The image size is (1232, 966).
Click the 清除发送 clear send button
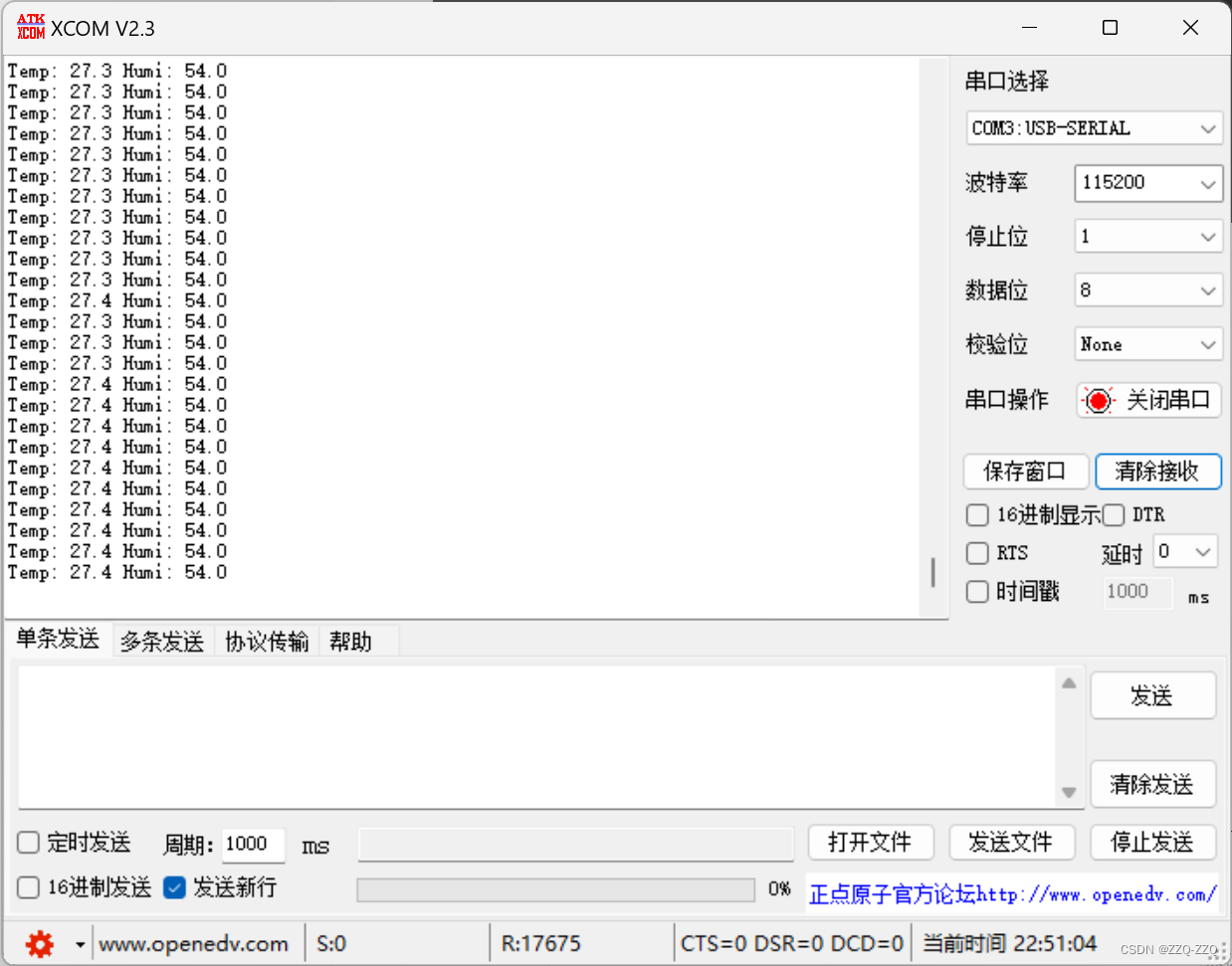click(1152, 784)
